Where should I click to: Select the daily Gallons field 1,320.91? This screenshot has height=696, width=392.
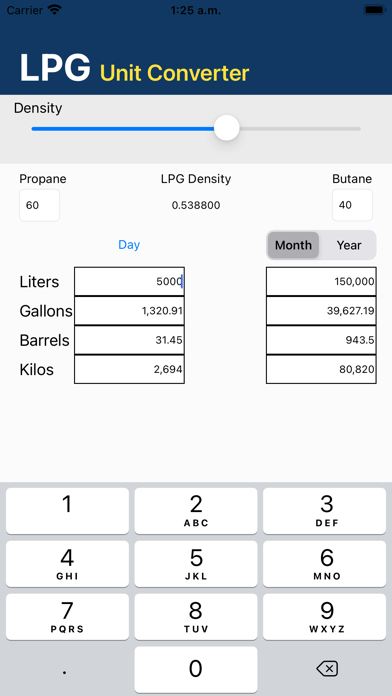129,311
